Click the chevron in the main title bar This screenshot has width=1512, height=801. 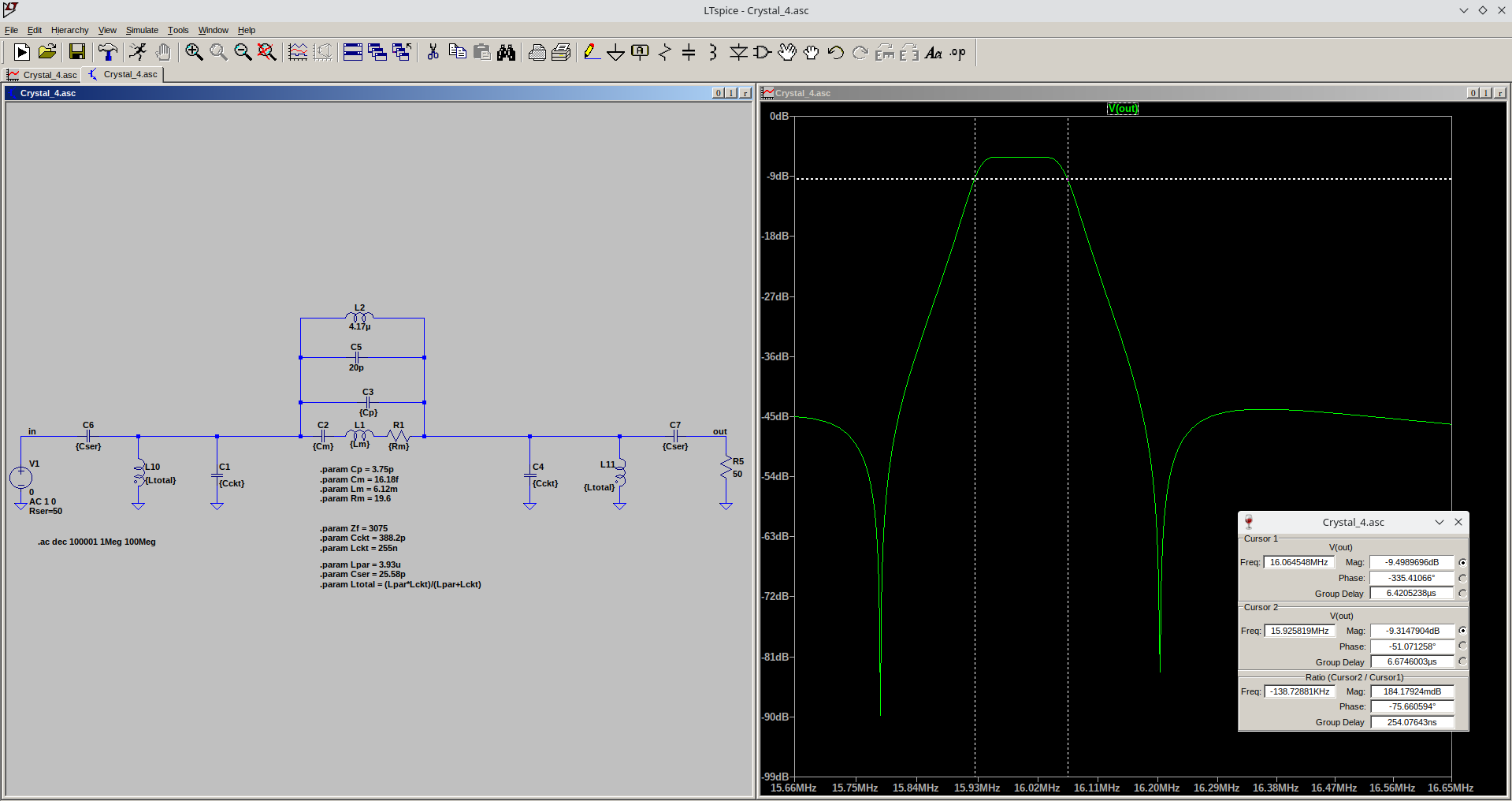click(1463, 10)
